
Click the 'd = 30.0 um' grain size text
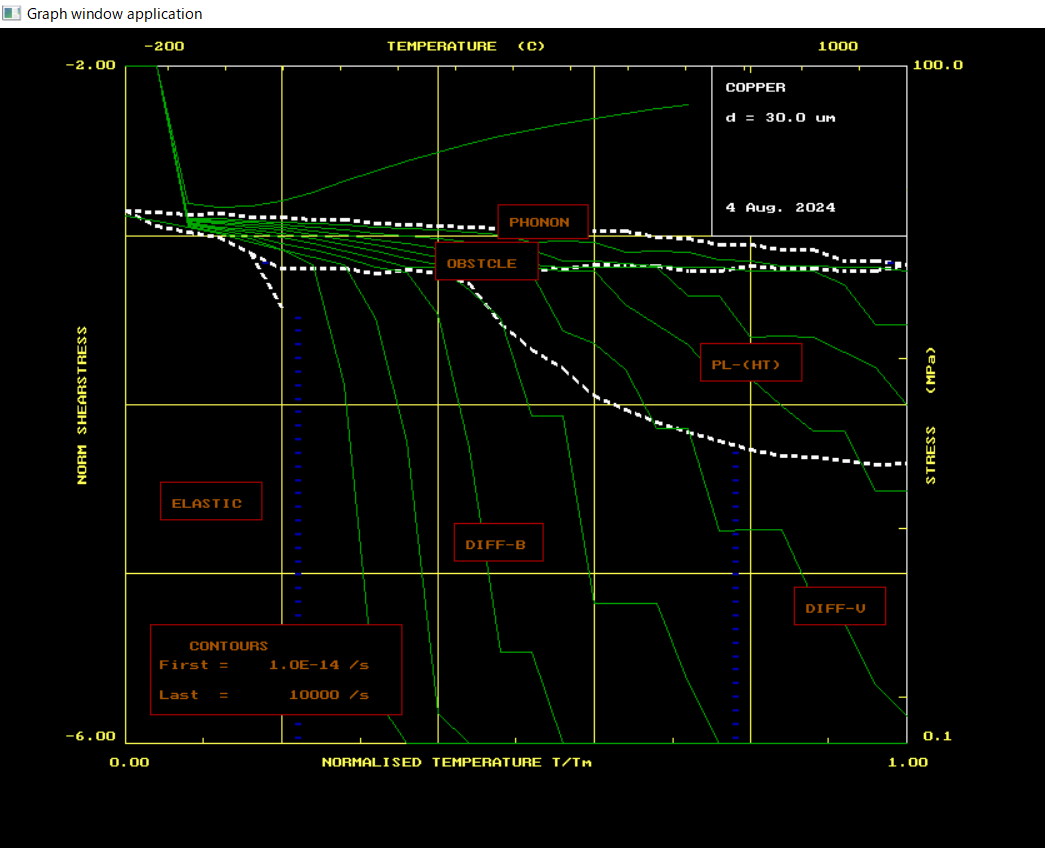click(780, 117)
